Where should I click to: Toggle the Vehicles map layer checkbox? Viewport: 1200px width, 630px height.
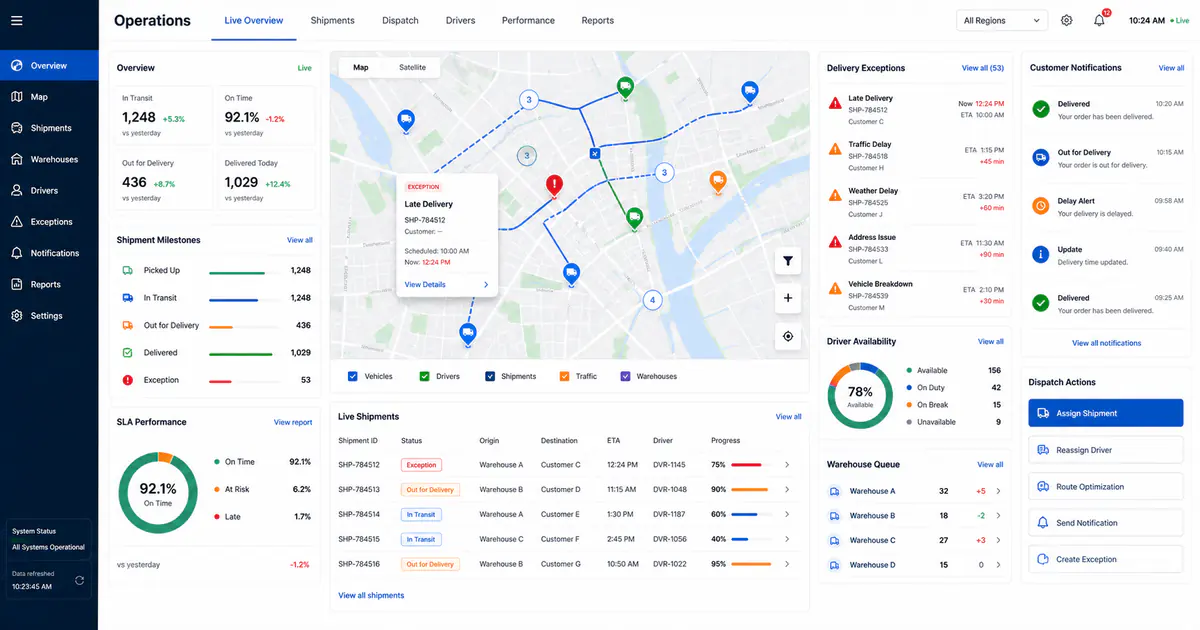tap(353, 376)
